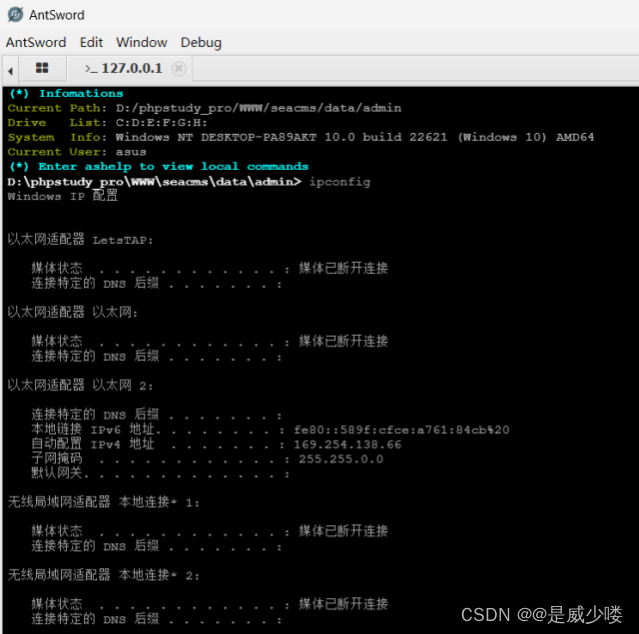Click the IPv6 address fe80::589f:cfce:a761:84cb%20
Screen dimensions: 639x634
[401, 430]
